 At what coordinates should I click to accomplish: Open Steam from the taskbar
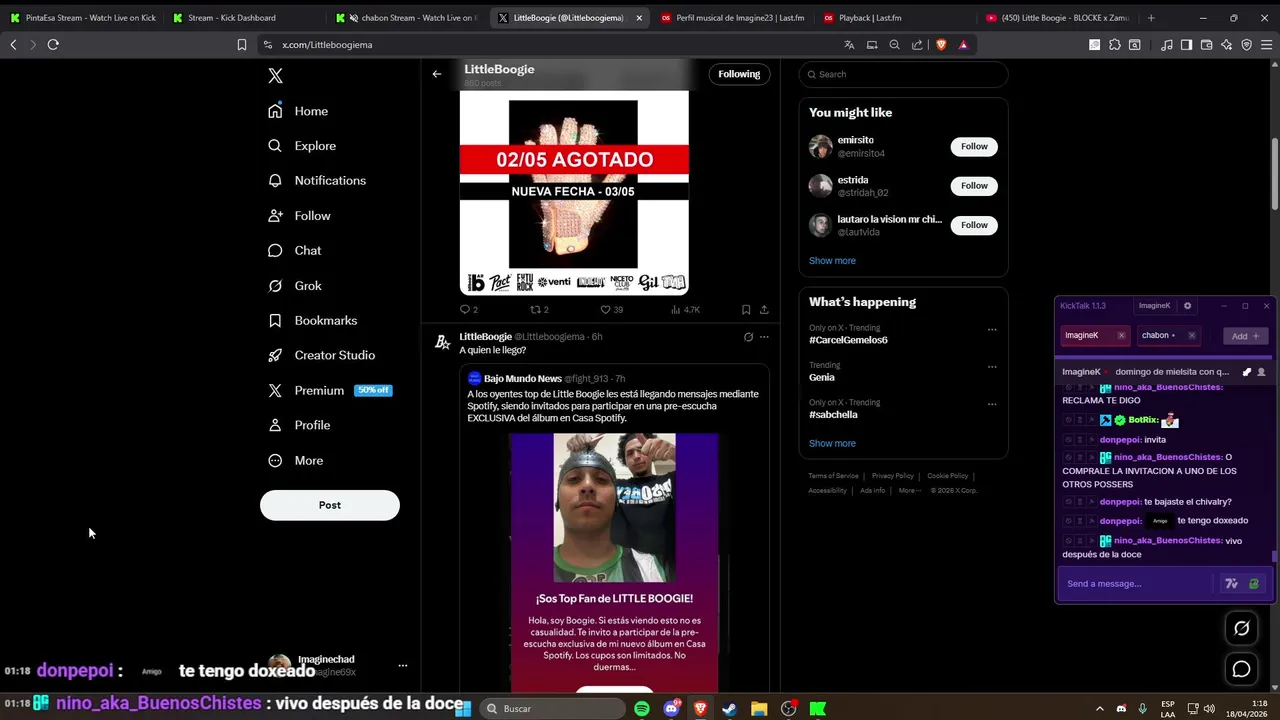(730, 709)
